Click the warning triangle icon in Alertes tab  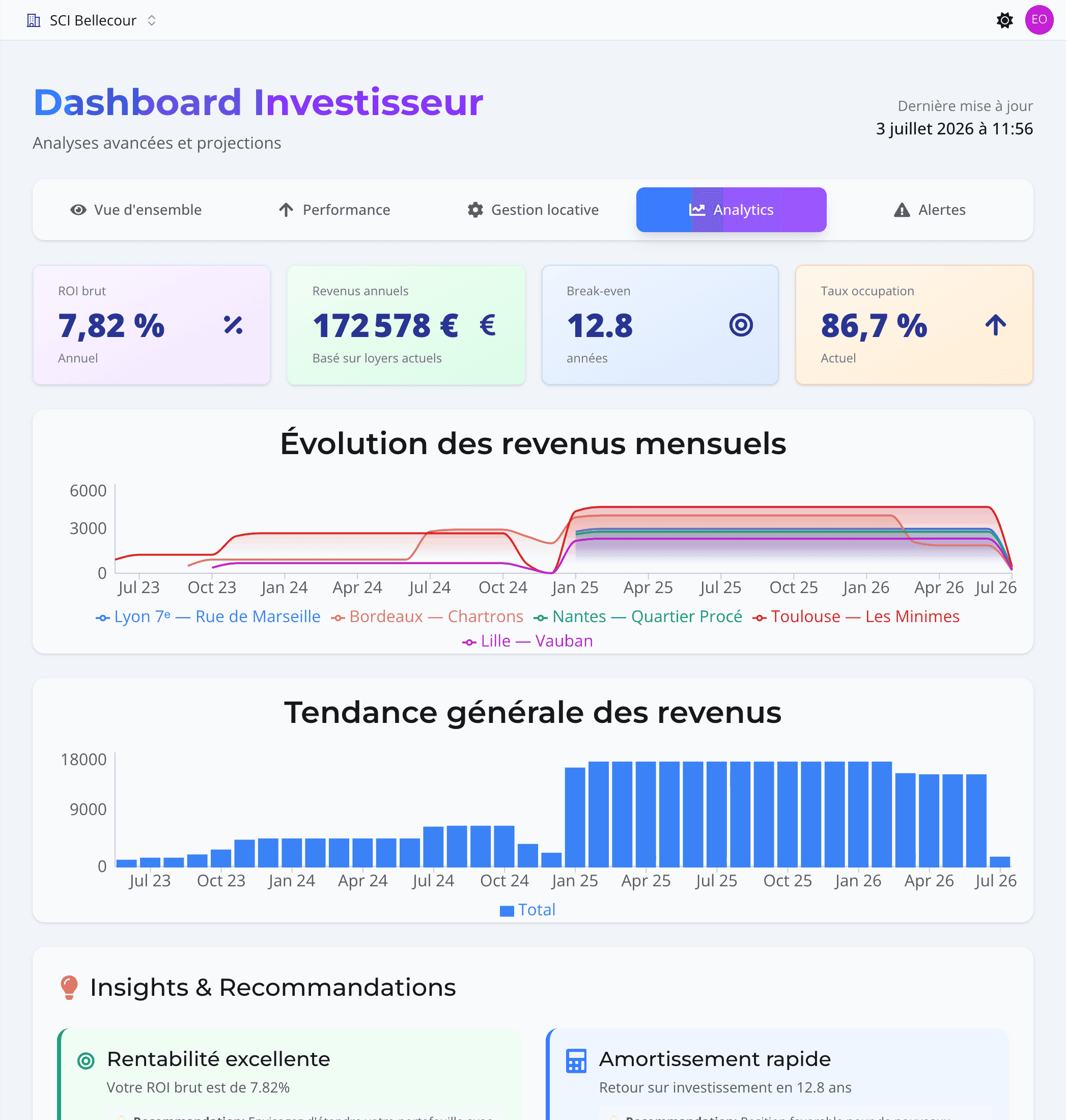click(902, 210)
